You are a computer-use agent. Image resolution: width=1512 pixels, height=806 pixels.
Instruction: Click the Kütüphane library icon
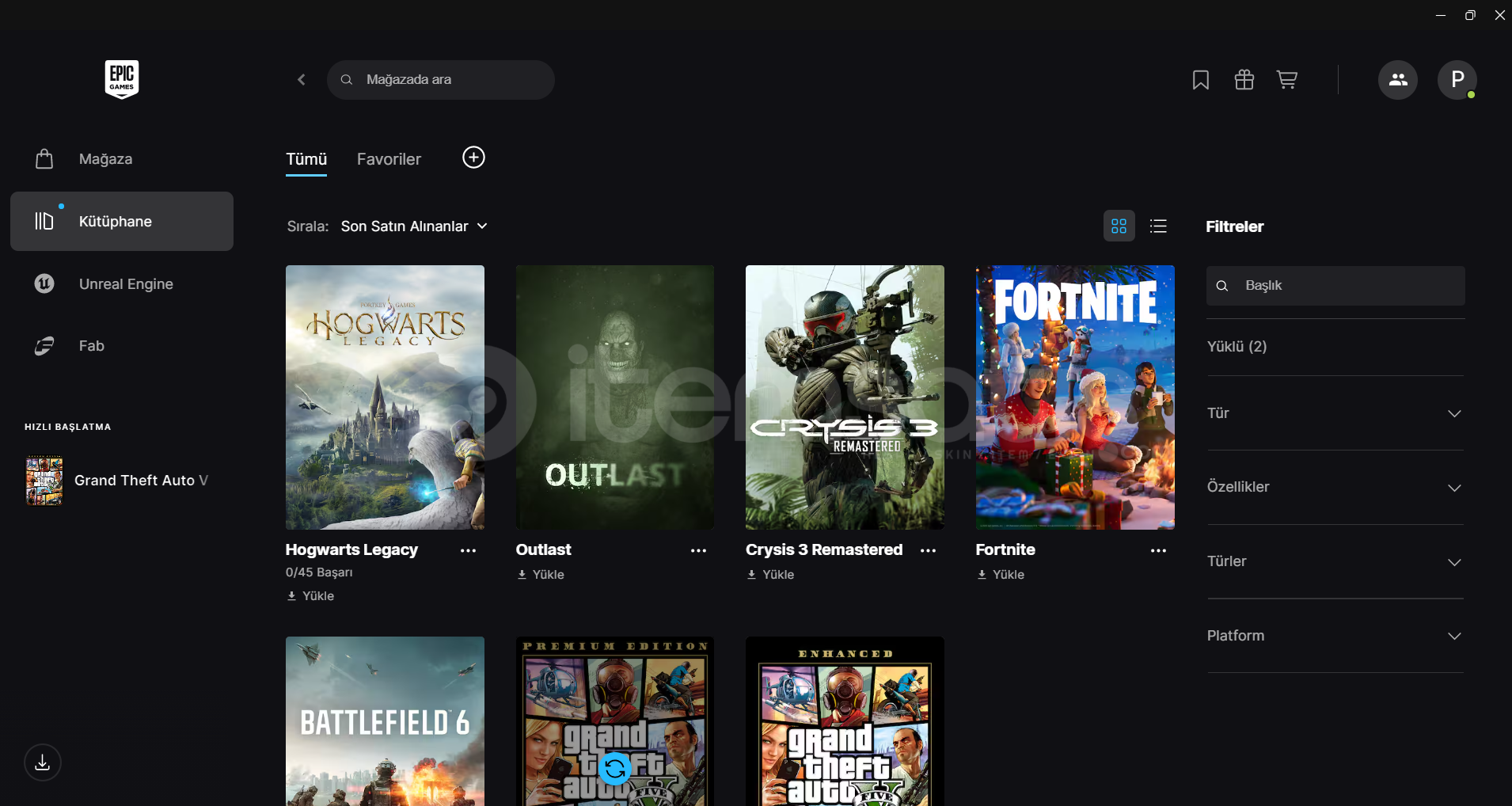(44, 221)
